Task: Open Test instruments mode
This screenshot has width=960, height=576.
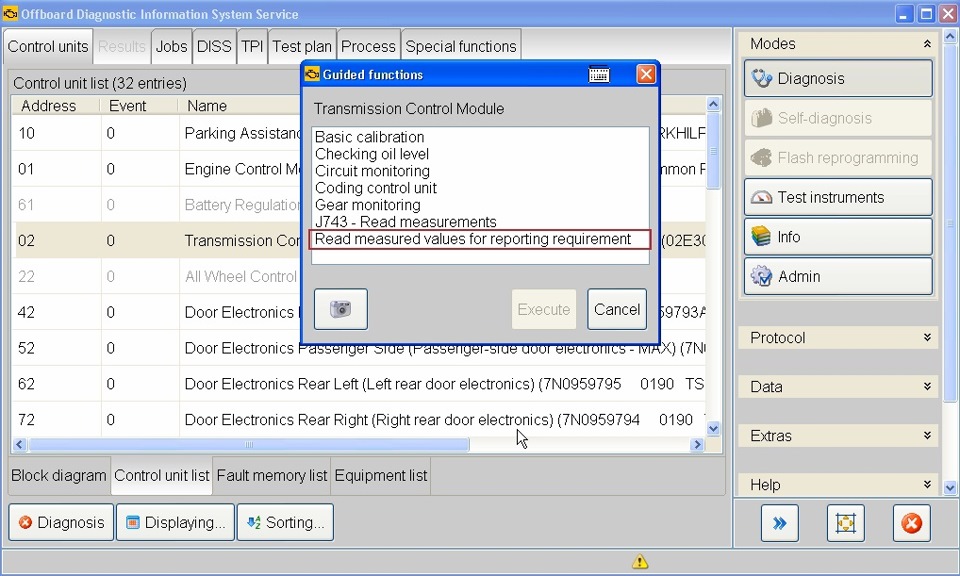Action: (x=838, y=197)
